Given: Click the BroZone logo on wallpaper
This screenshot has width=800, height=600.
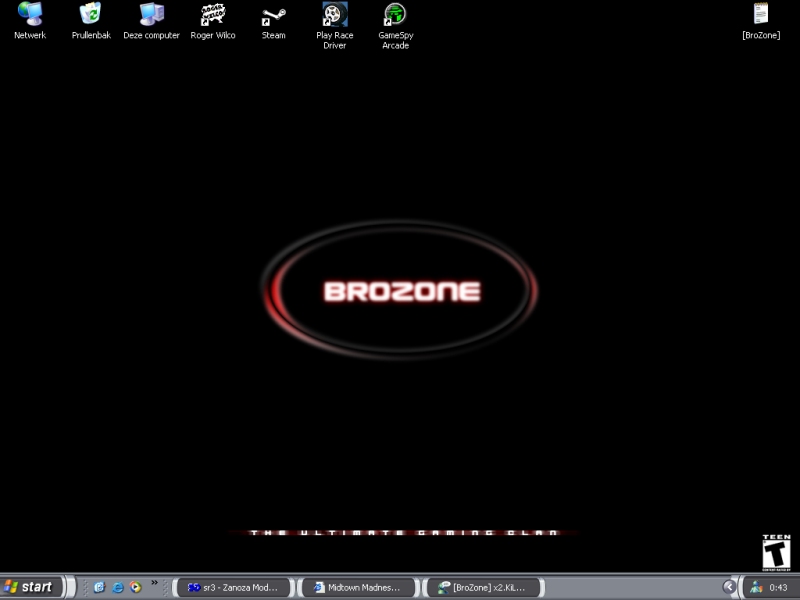Looking at the screenshot, I should click(x=401, y=291).
